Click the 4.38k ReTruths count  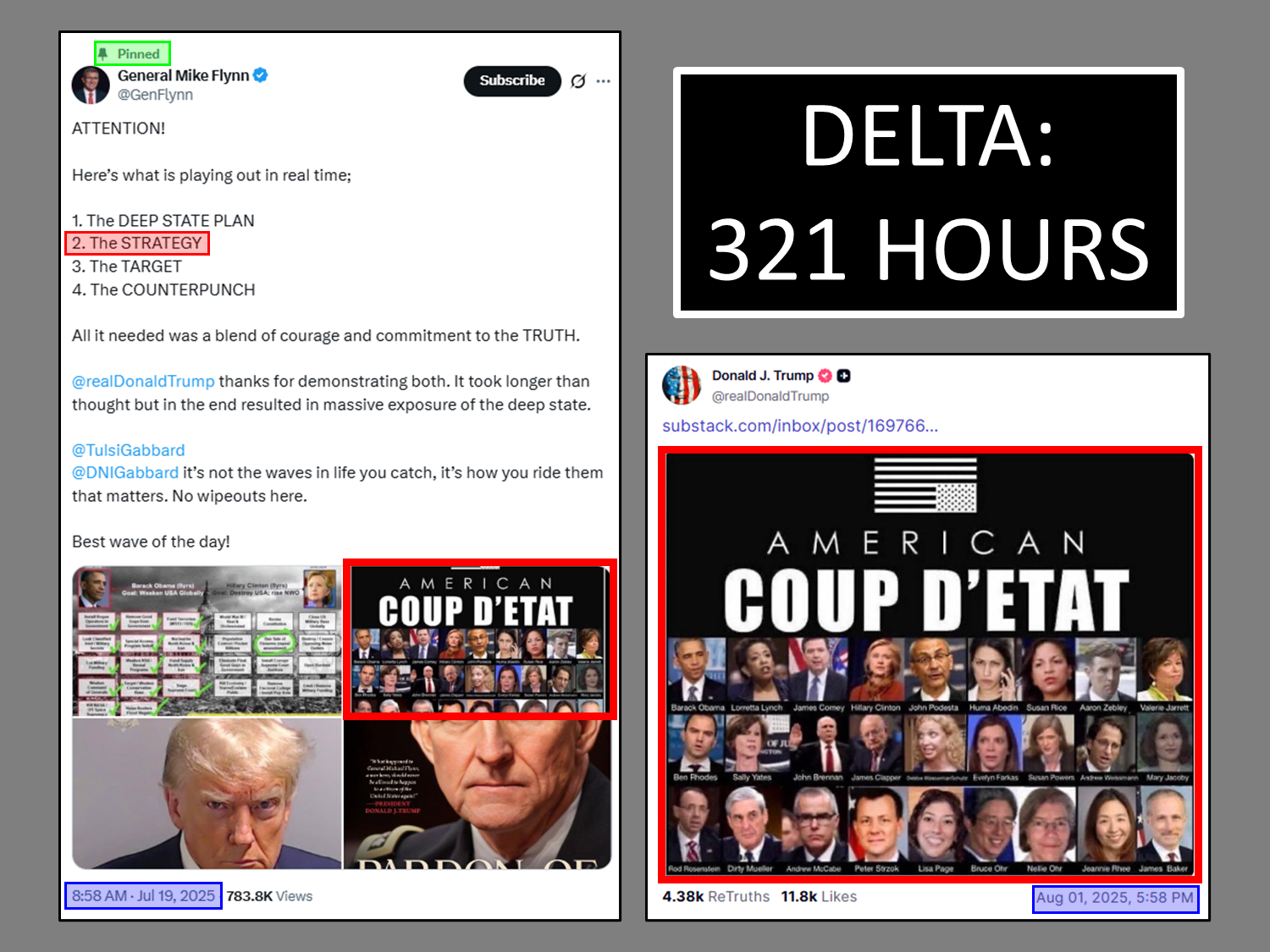point(715,897)
